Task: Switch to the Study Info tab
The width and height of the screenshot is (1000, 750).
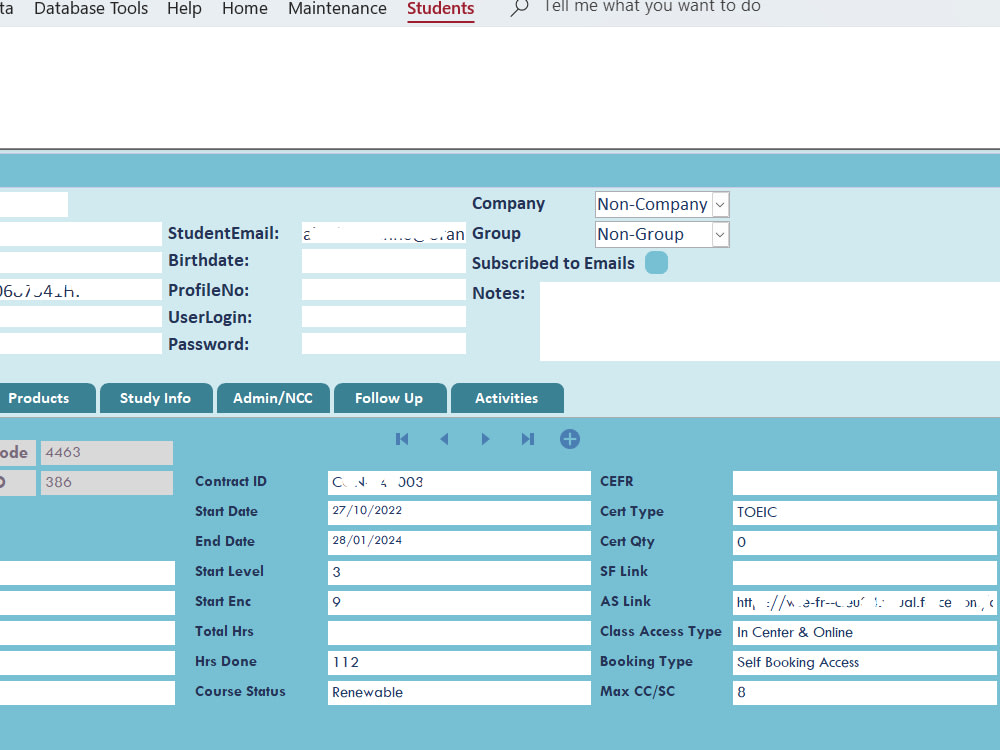Action: [x=156, y=397]
